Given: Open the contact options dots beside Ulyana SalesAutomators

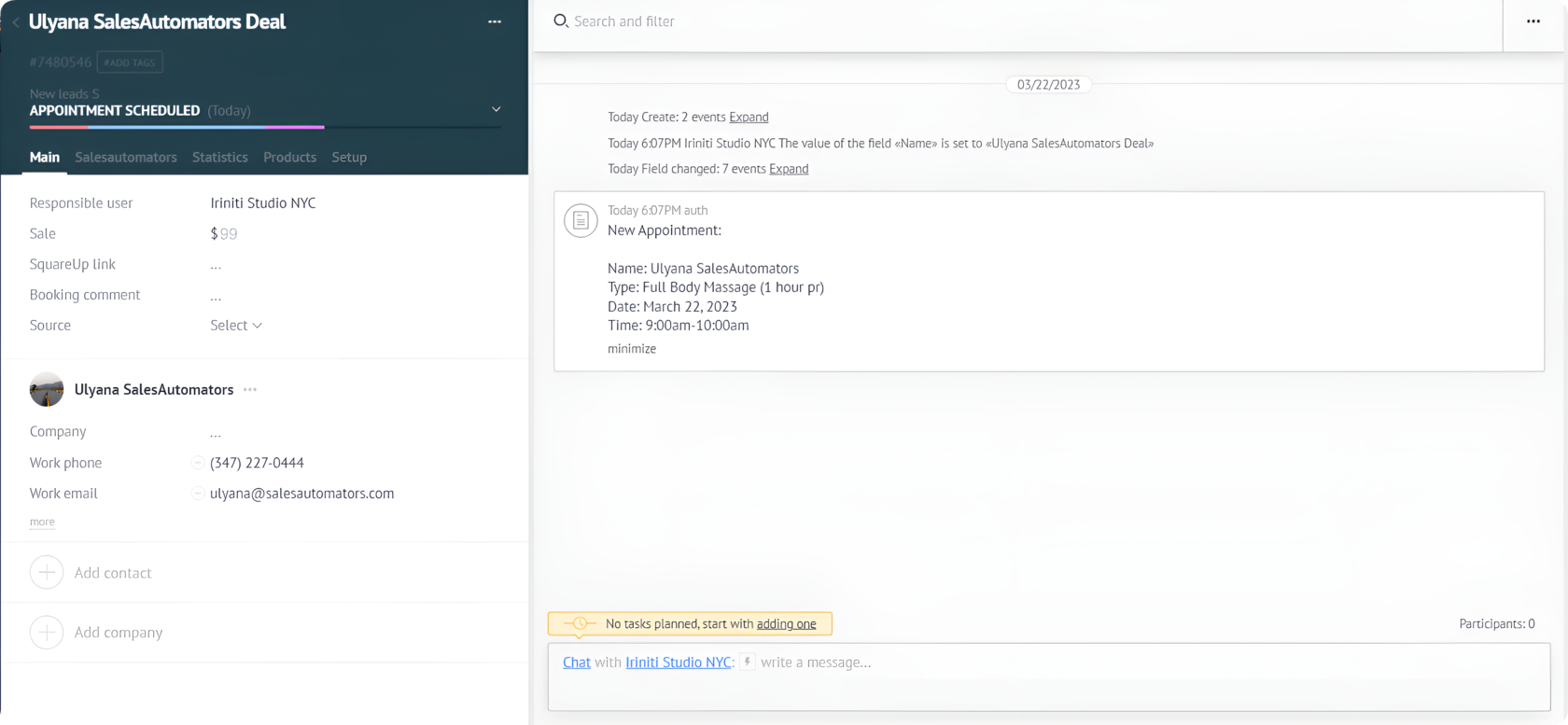Looking at the screenshot, I should click(x=250, y=390).
